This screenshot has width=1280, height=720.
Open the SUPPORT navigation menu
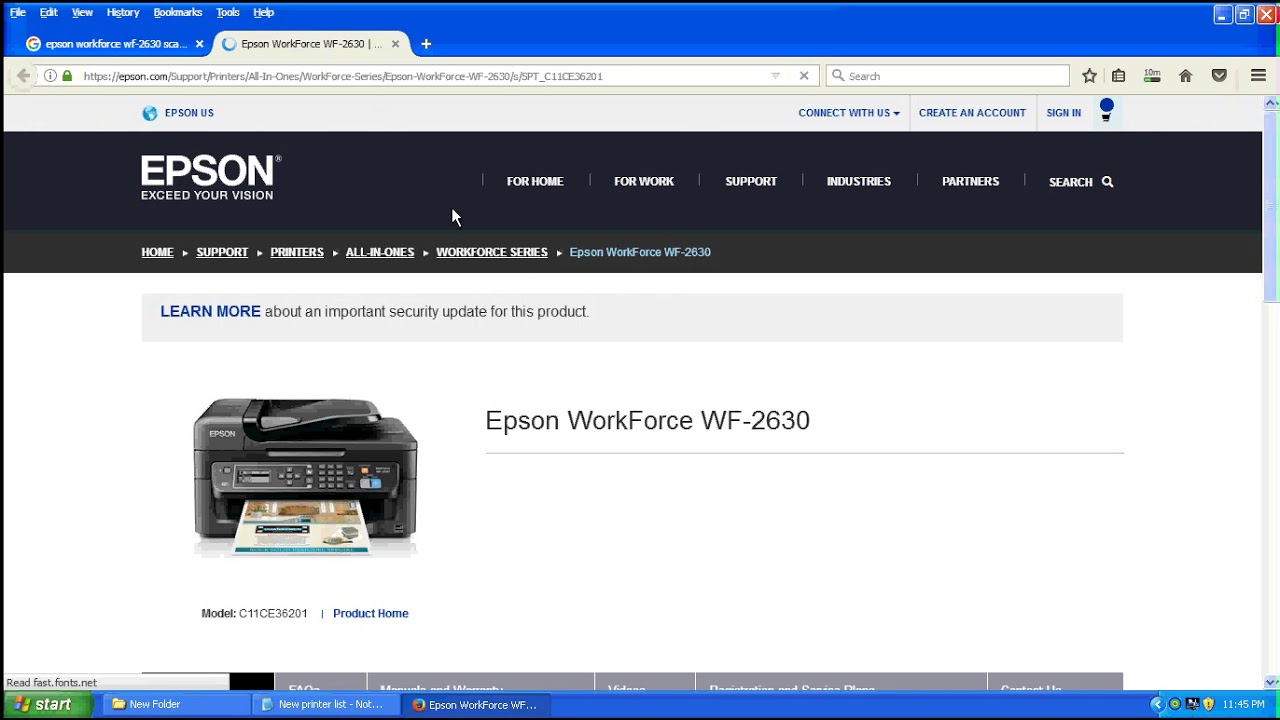751,182
